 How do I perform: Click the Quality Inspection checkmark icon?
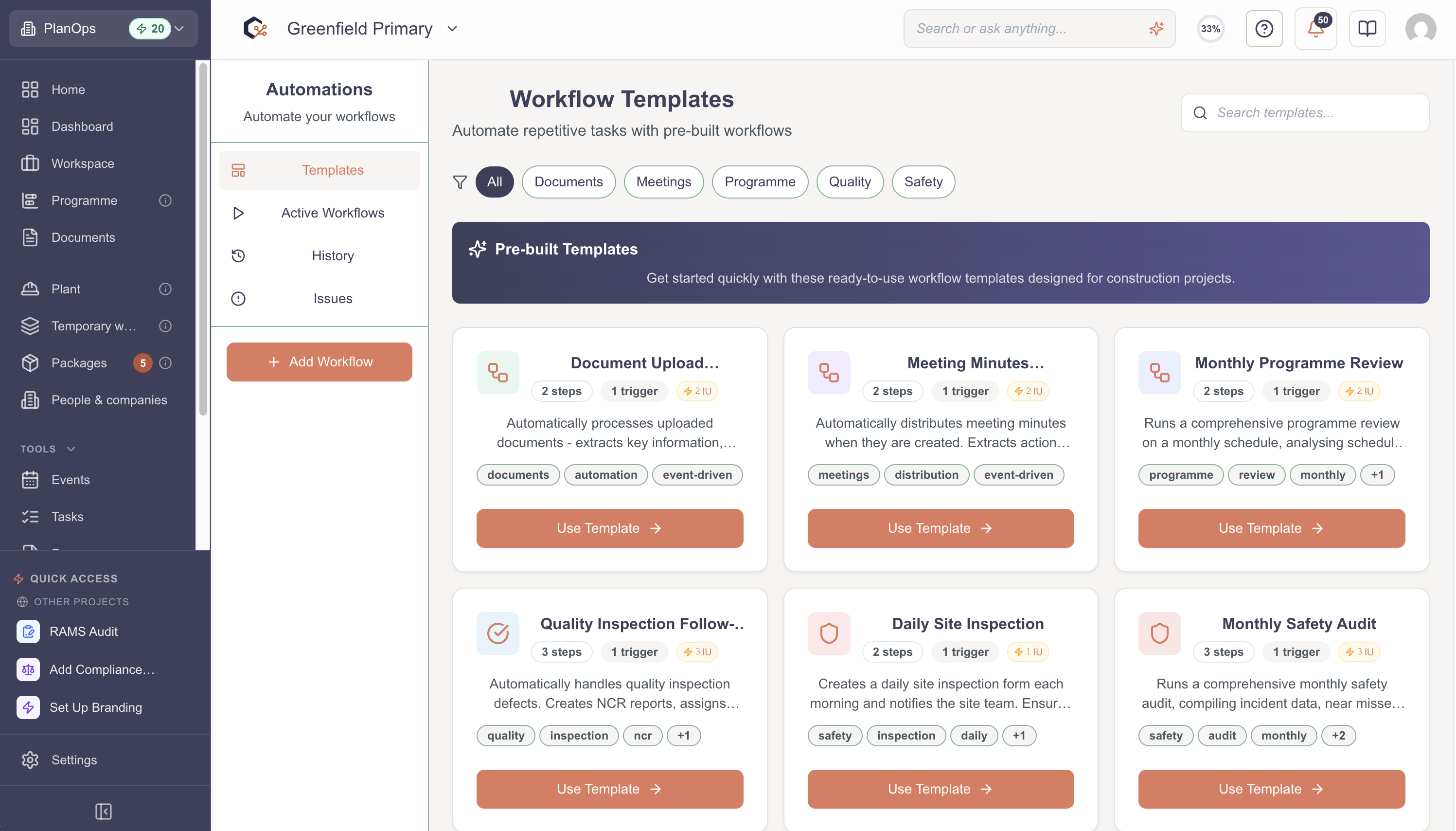click(x=498, y=633)
